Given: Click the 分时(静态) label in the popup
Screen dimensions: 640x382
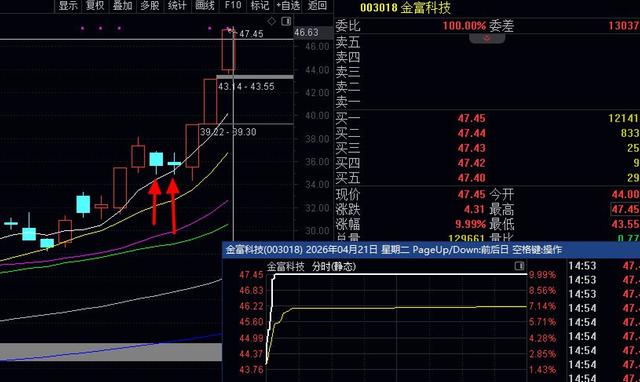Looking at the screenshot, I should pyautogui.click(x=334, y=267).
